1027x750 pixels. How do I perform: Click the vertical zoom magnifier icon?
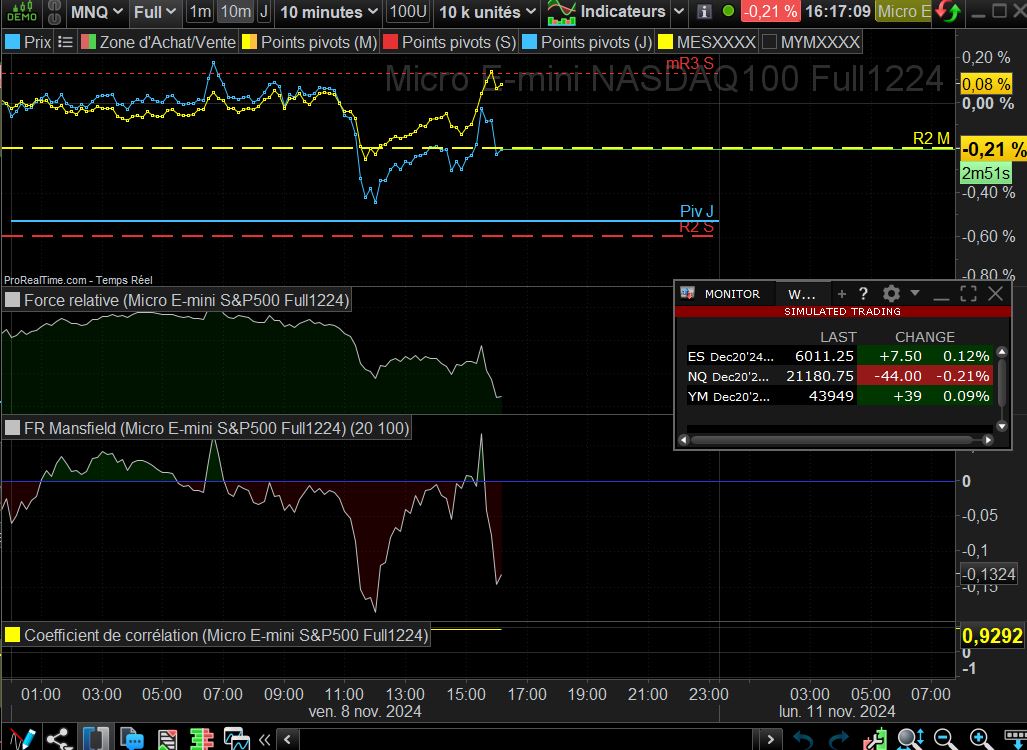click(910, 739)
